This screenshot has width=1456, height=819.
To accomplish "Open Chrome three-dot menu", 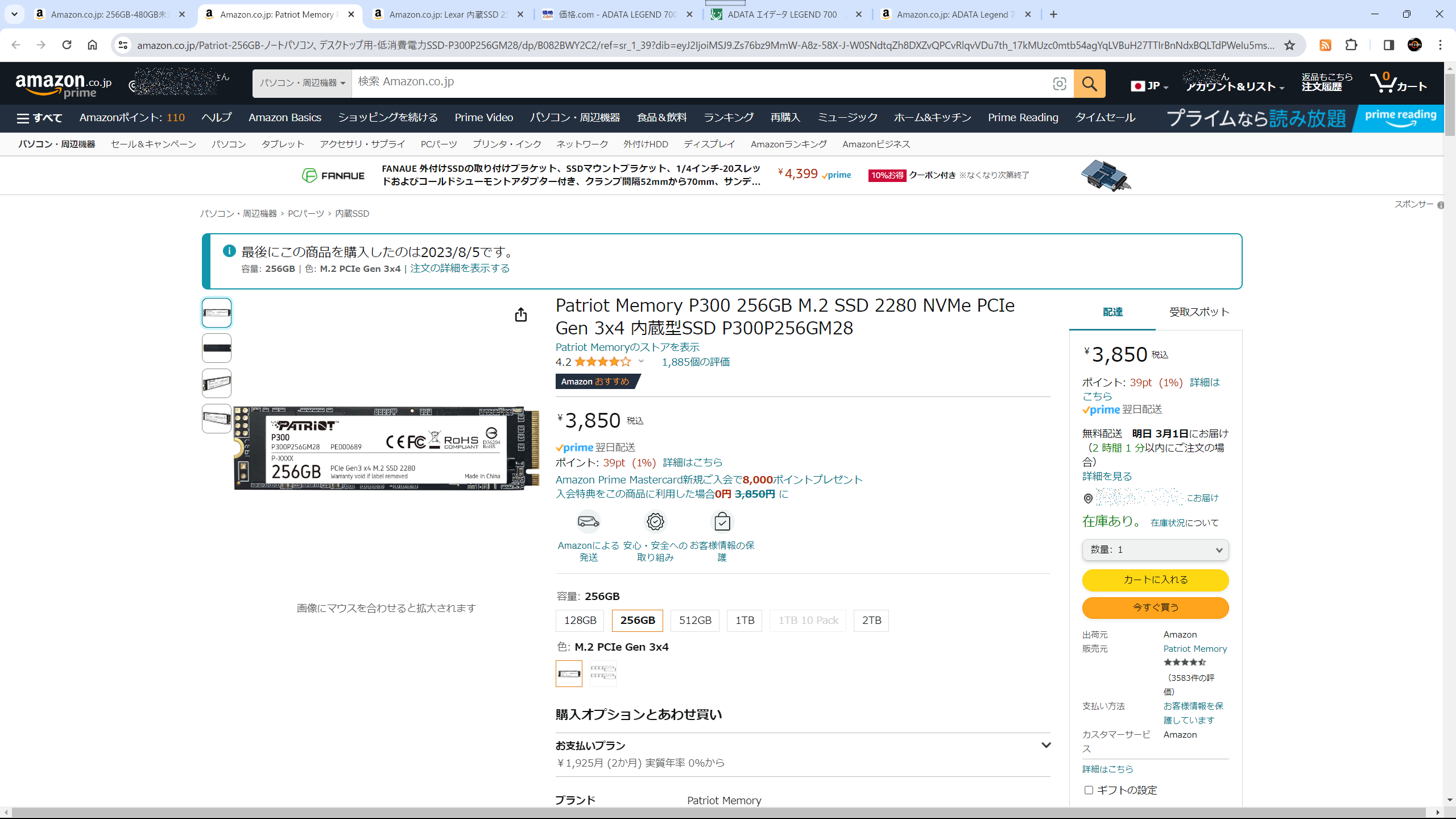I will [1440, 45].
